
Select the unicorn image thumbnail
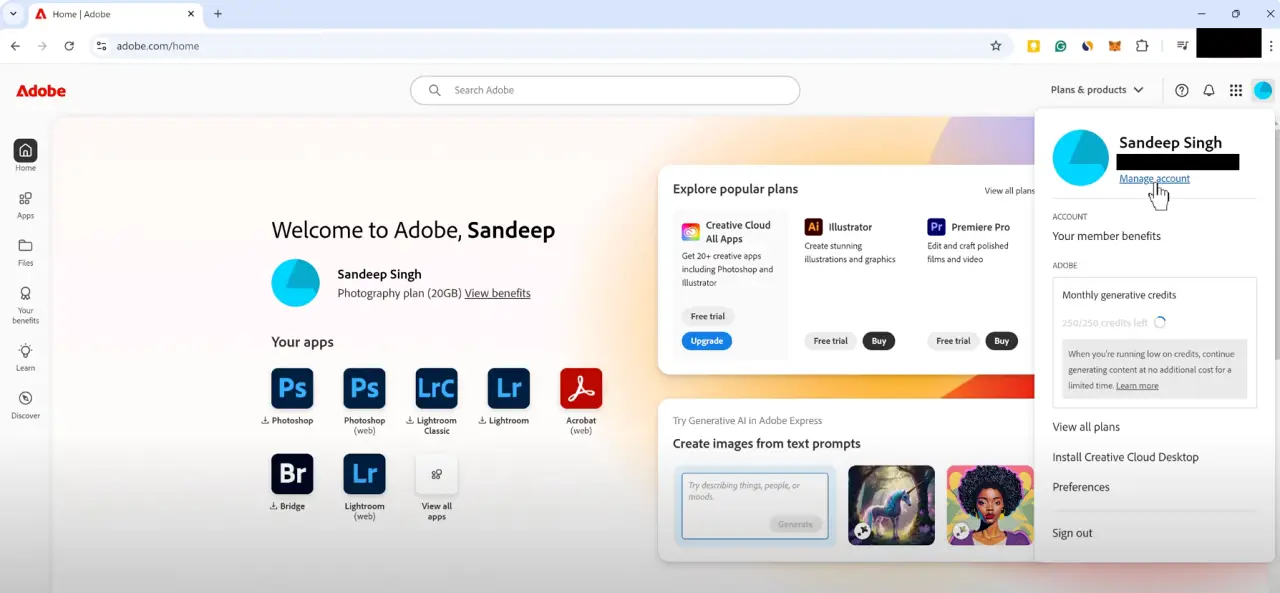pyautogui.click(x=890, y=505)
